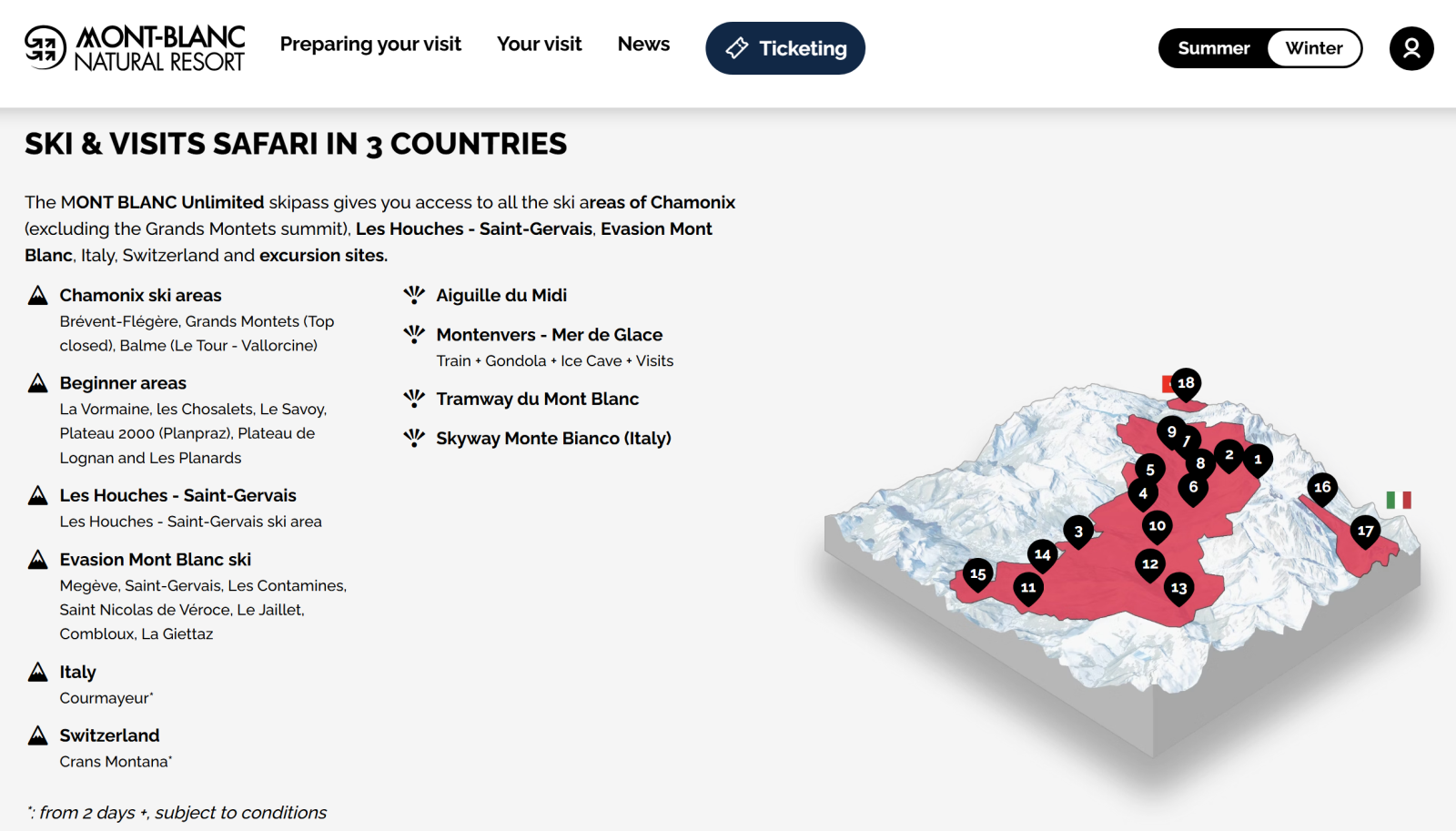Image resolution: width=1456 pixels, height=831 pixels.
Task: Switch season toggle to Summer
Action: tap(1213, 48)
